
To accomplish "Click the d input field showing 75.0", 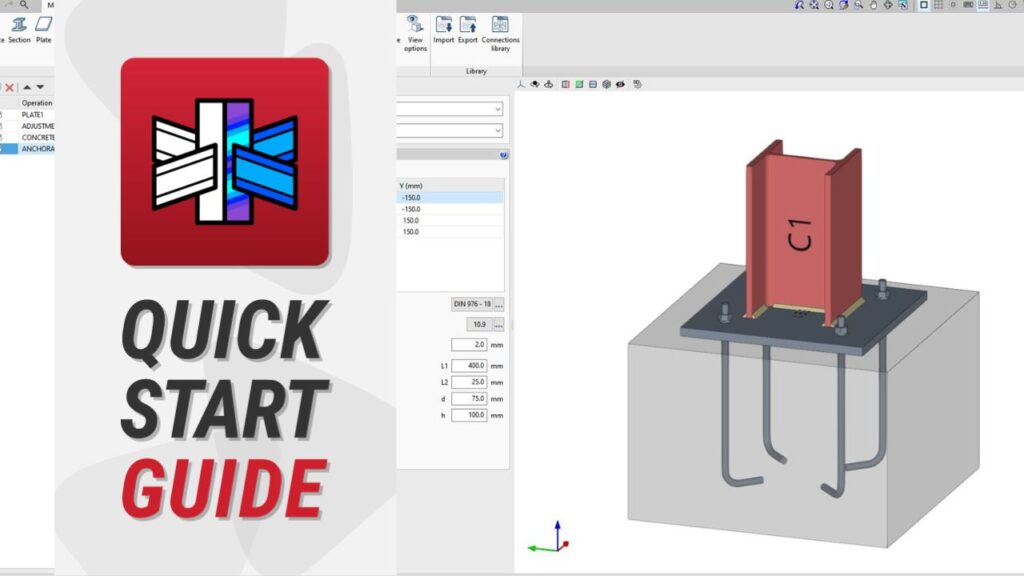I will coord(468,398).
